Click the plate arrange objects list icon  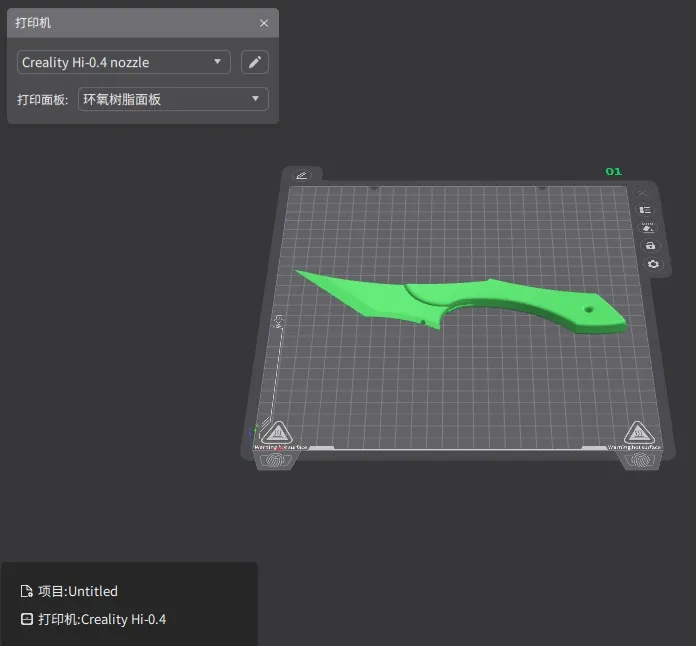pos(645,210)
